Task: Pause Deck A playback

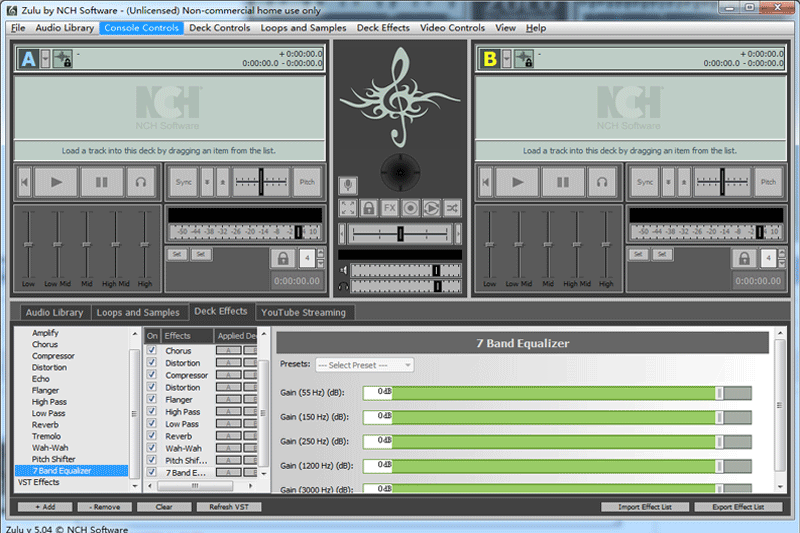Action: point(102,182)
